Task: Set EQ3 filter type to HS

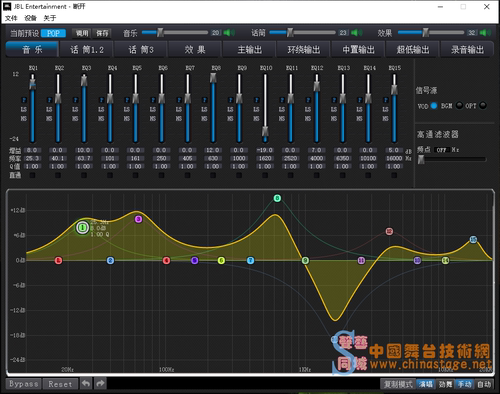Action: (x=75, y=119)
